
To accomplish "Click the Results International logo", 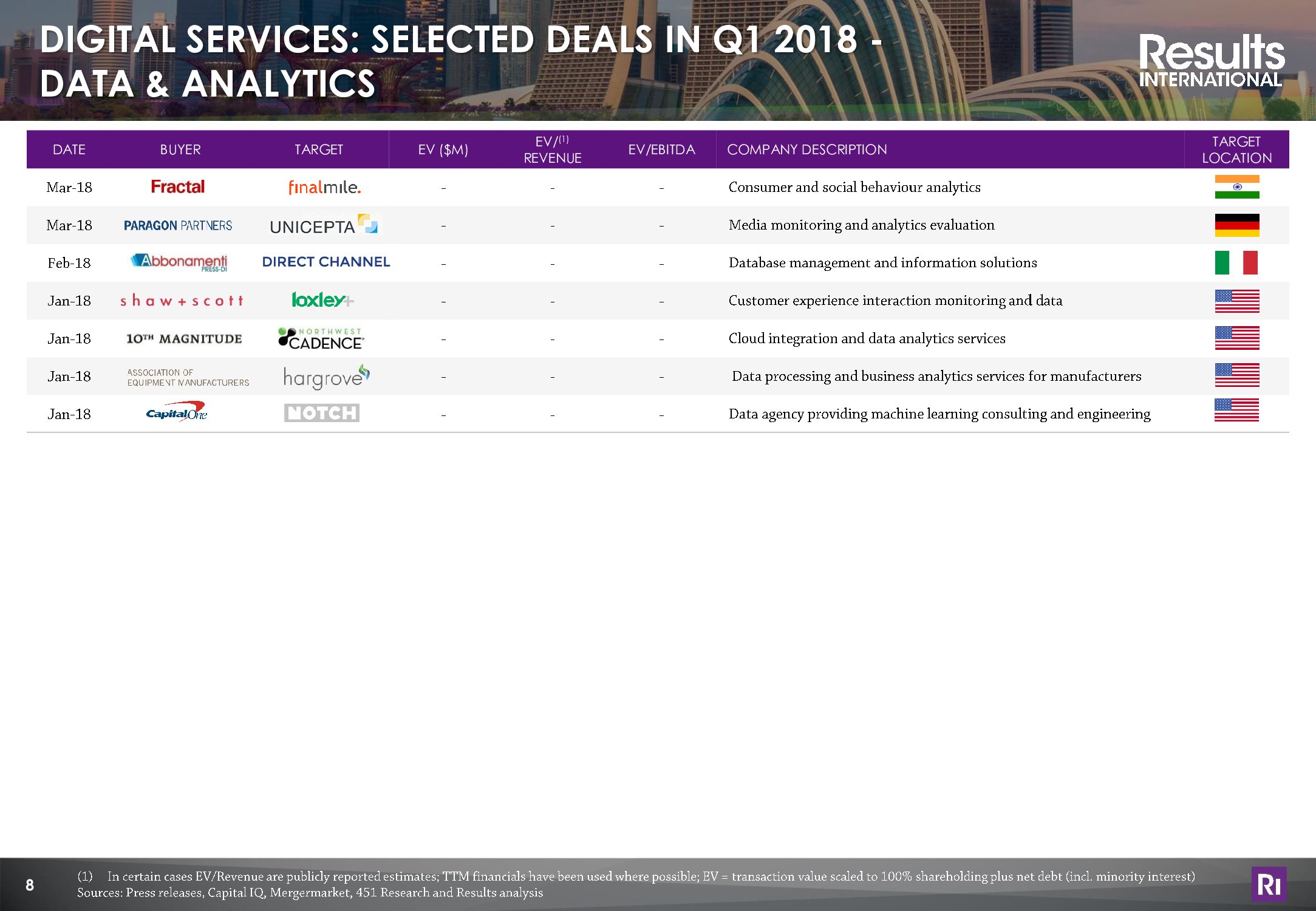I will (x=1211, y=61).
